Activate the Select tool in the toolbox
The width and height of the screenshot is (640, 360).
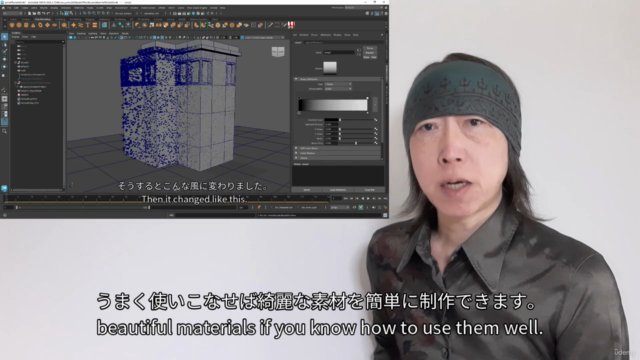pyautogui.click(x=4, y=37)
